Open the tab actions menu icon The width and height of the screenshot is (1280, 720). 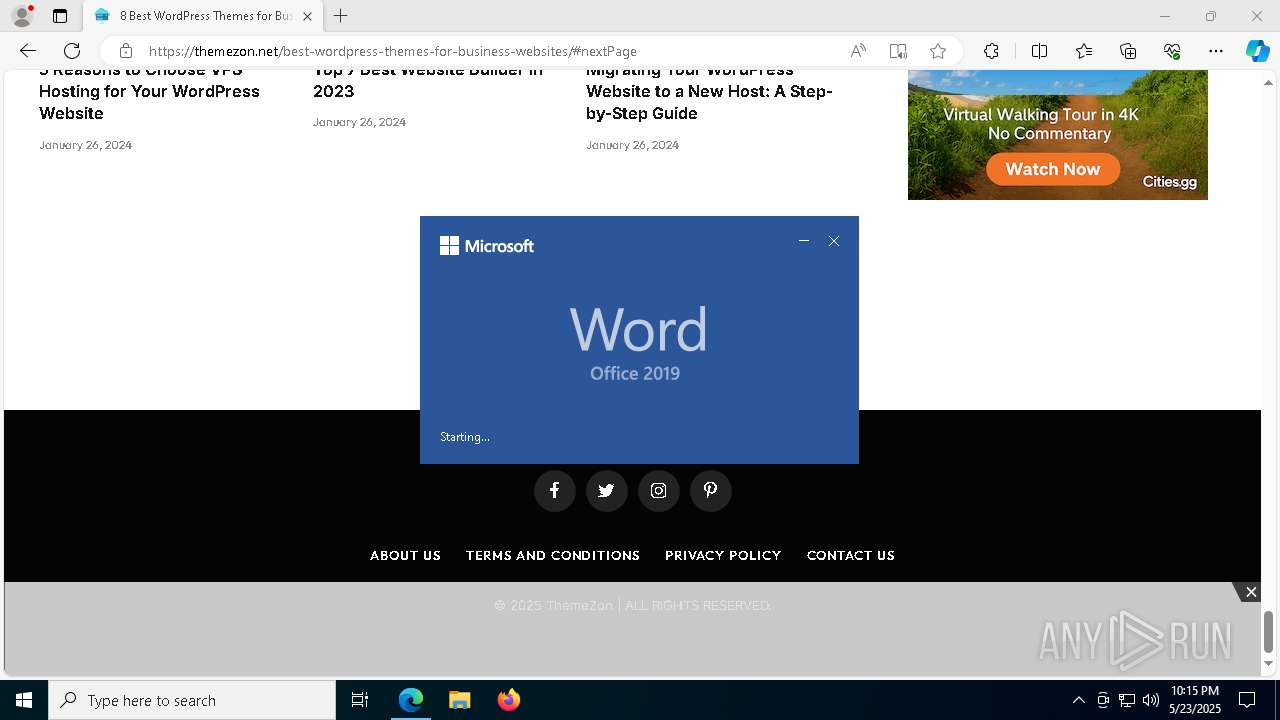60,16
